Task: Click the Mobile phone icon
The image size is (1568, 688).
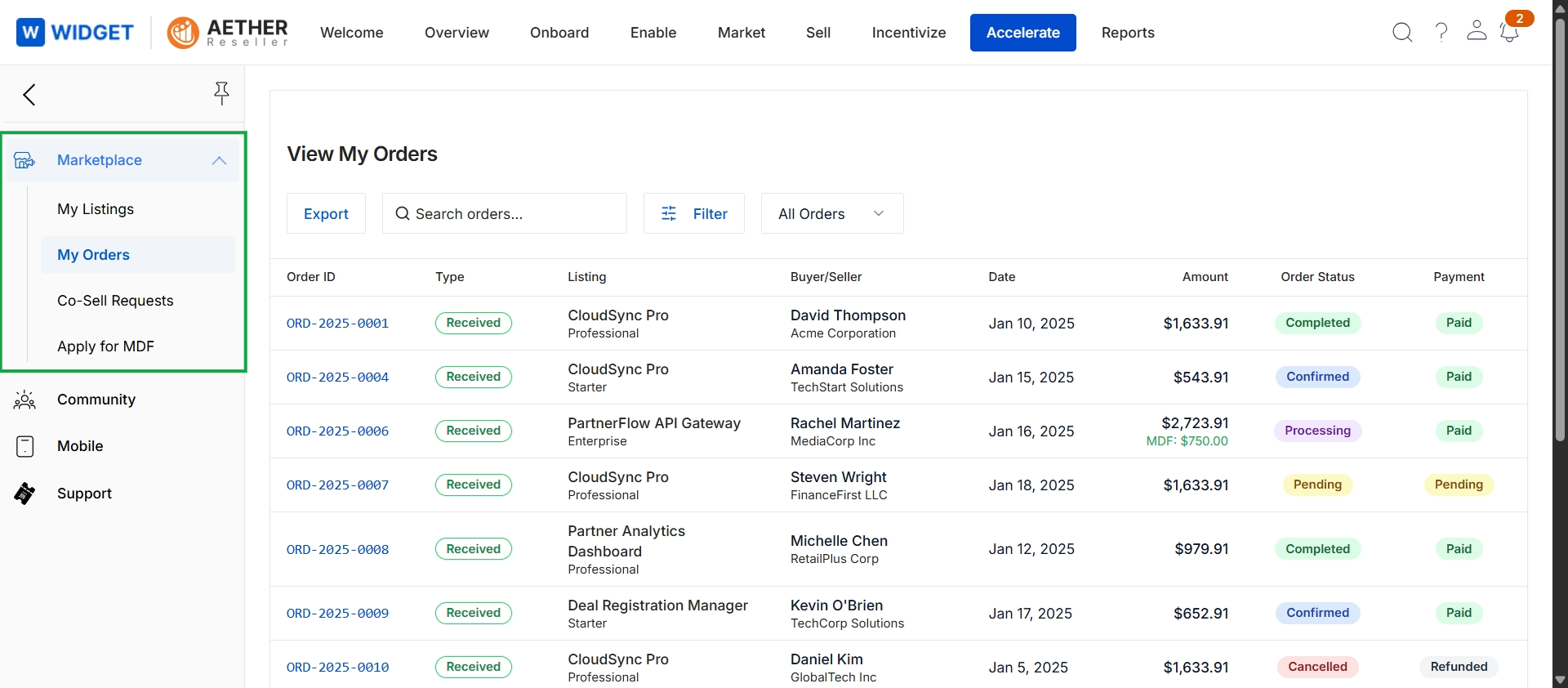Action: click(x=25, y=446)
